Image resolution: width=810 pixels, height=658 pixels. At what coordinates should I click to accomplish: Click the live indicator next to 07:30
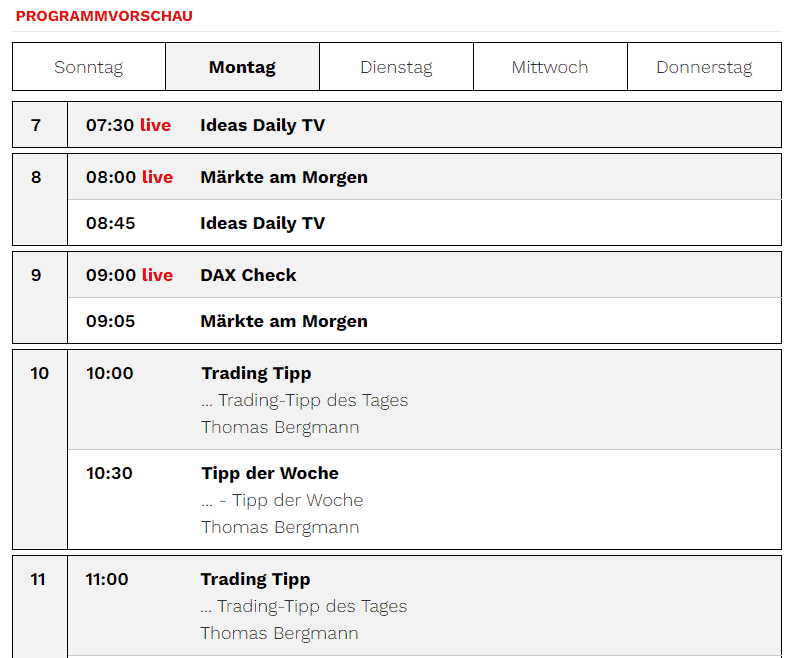tap(157, 125)
